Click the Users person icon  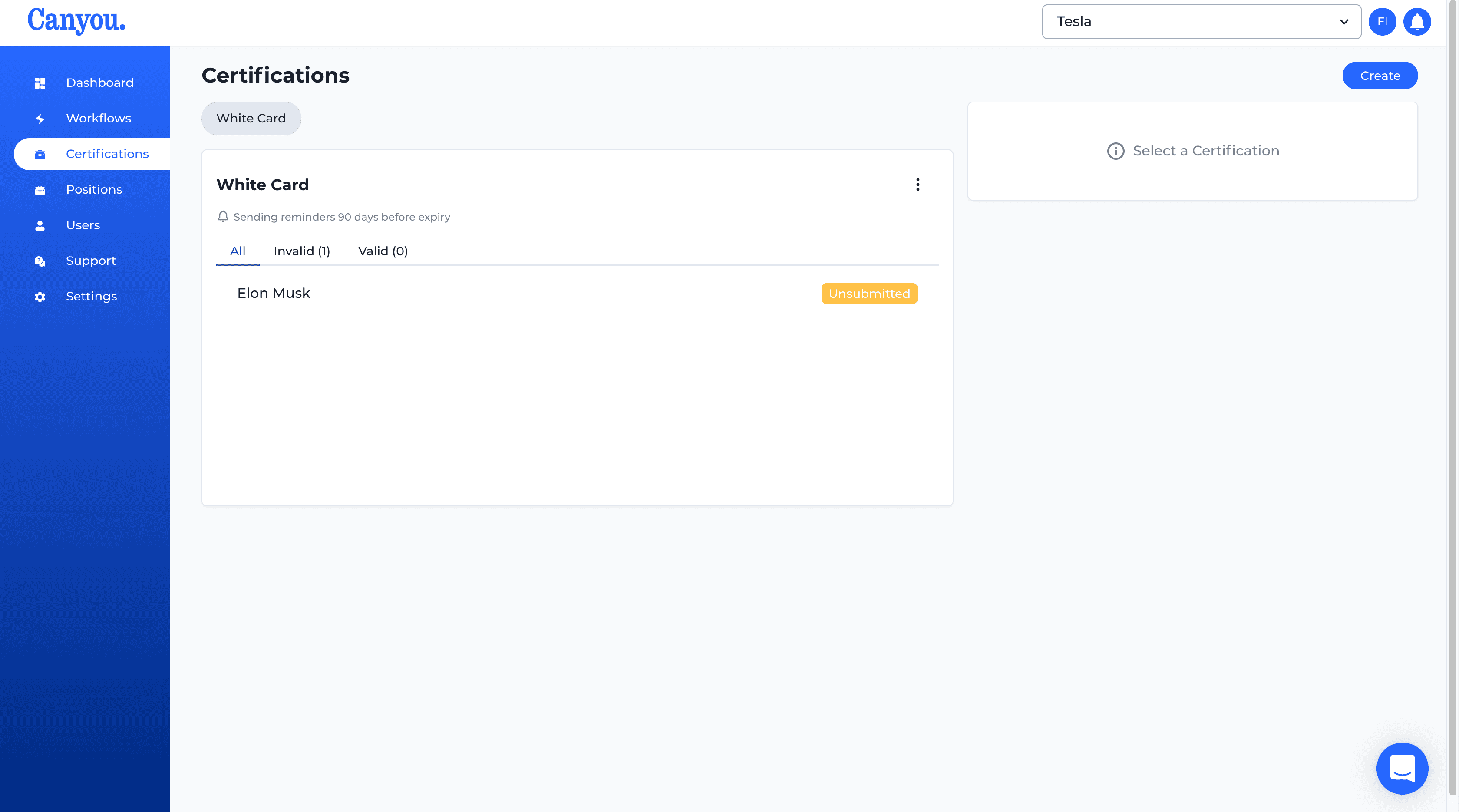point(40,225)
